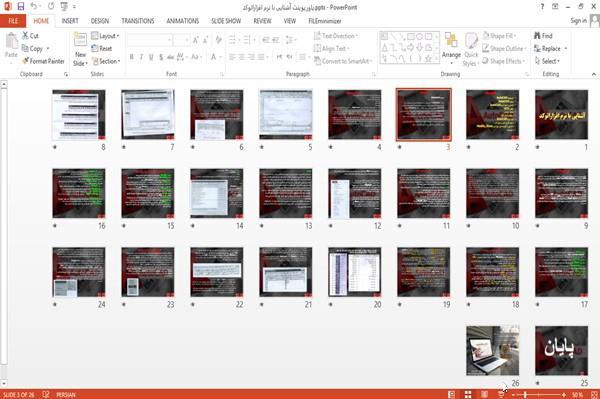This screenshot has height=399, width=600.
Task: Switch to the VIEW tab
Action: point(290,21)
